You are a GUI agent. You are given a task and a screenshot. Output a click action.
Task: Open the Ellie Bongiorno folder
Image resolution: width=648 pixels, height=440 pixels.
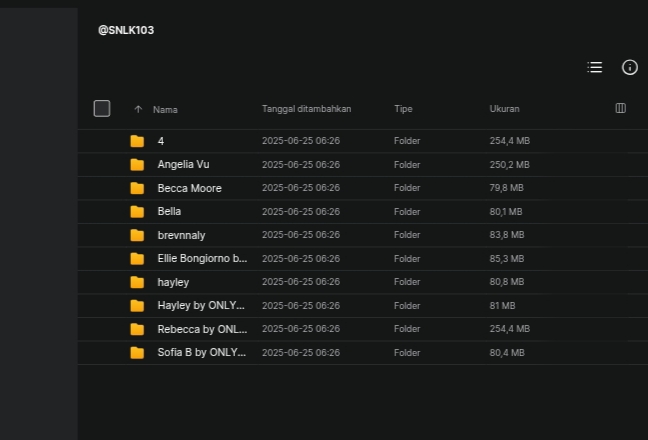click(x=202, y=258)
